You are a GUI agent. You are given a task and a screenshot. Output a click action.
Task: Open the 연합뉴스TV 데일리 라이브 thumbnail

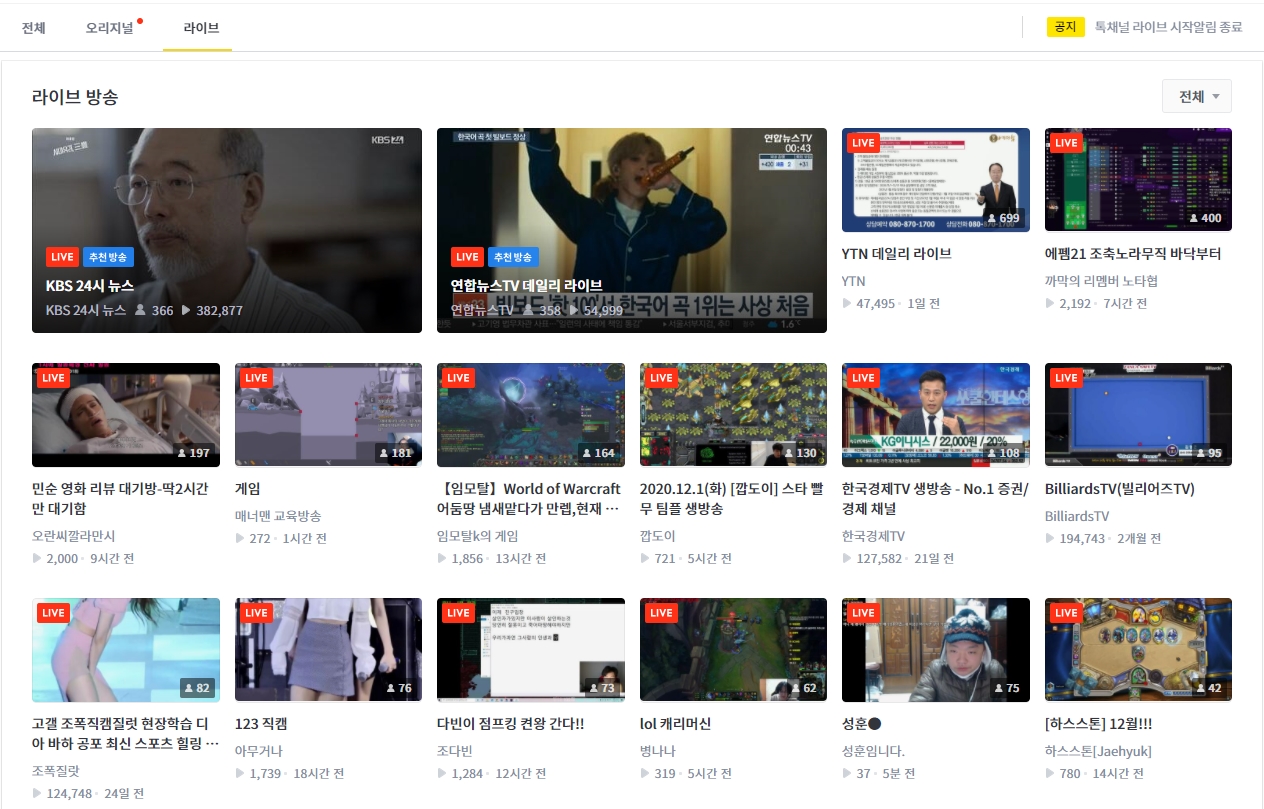[632, 230]
